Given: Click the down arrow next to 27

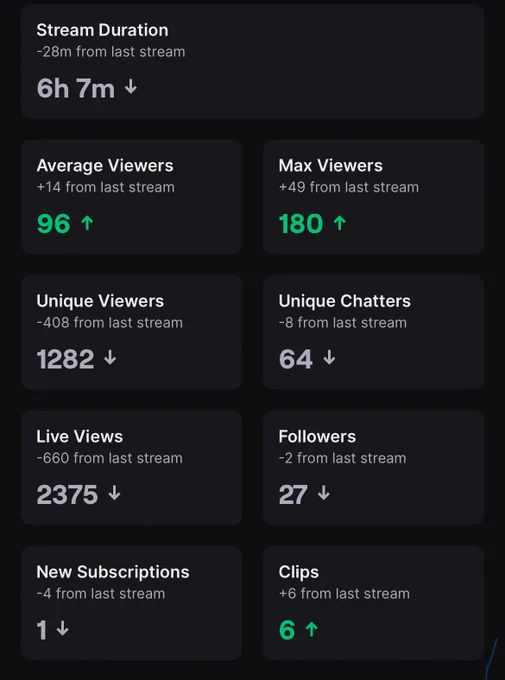Looking at the screenshot, I should point(324,494).
